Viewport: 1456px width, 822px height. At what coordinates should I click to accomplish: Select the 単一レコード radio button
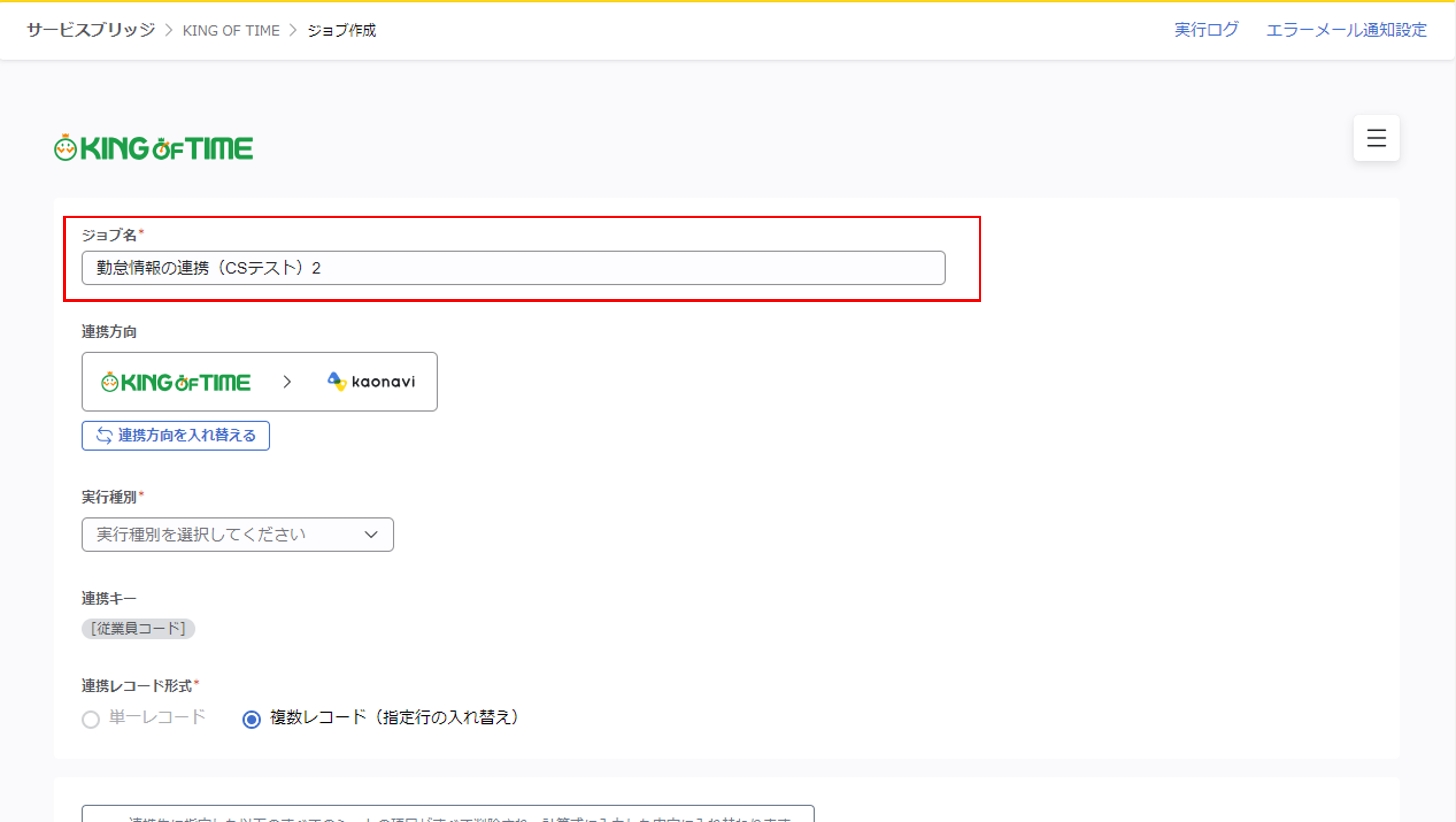[91, 719]
